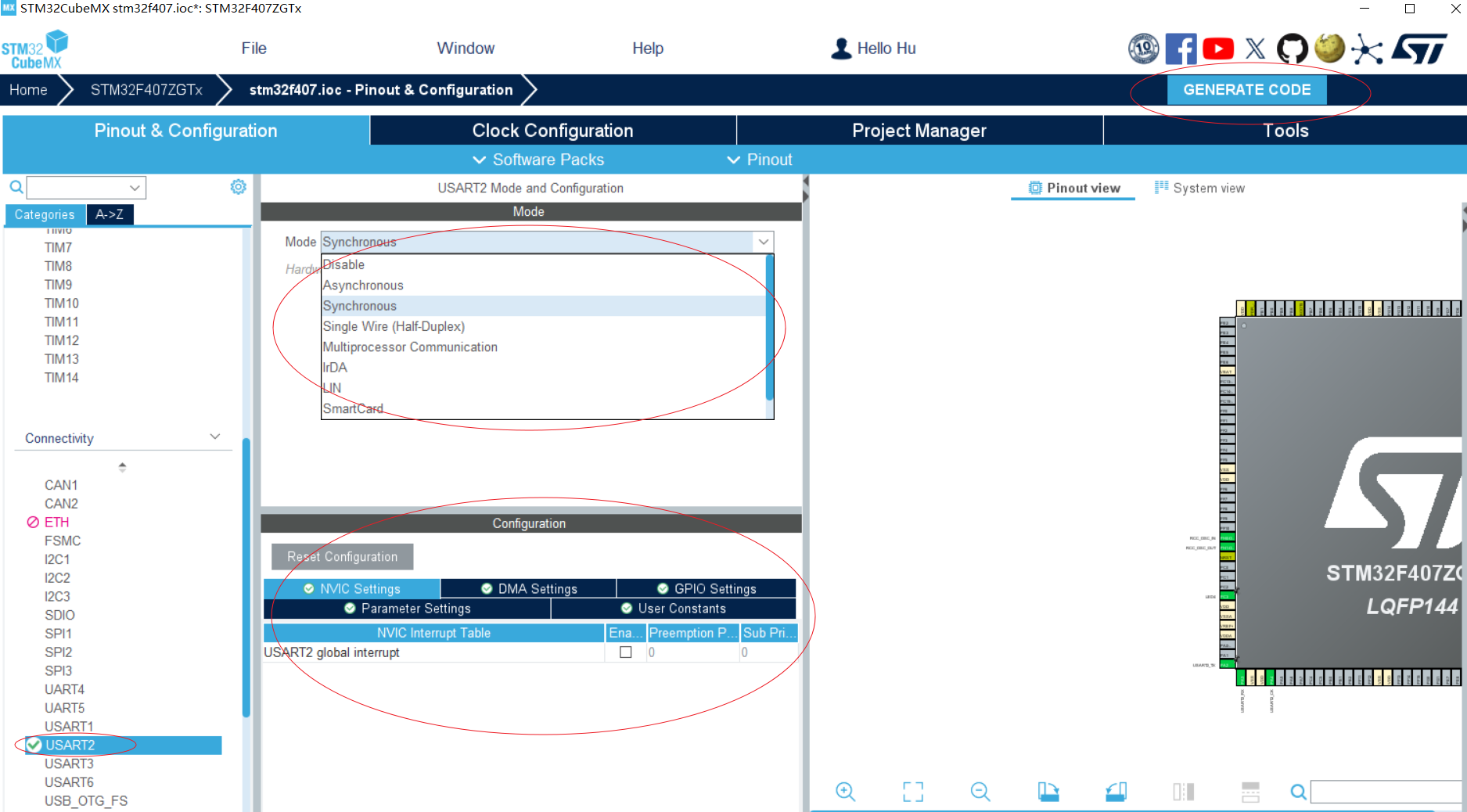This screenshot has width=1467, height=812.
Task: Choose IrDA in the Mode list
Action: [543, 367]
